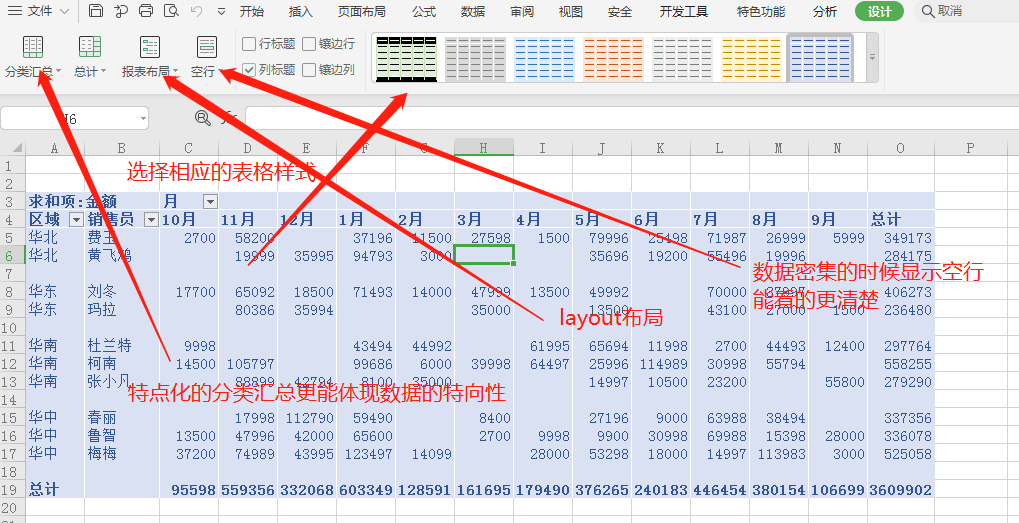The image size is (1019, 523).
Task: Open the 文件 hamburger menu icon
Action: tap(14, 11)
